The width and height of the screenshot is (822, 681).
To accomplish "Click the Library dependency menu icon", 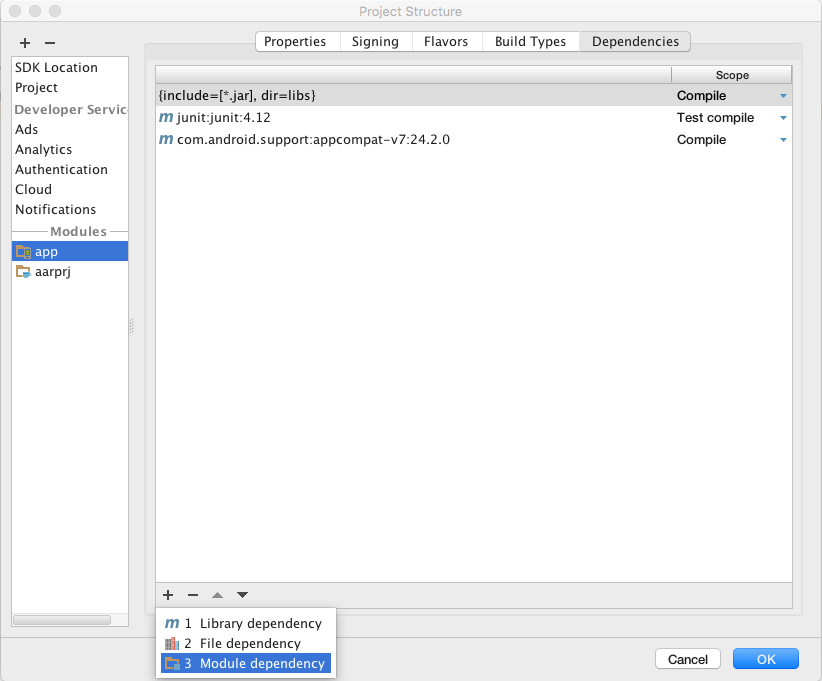I will click(172, 623).
